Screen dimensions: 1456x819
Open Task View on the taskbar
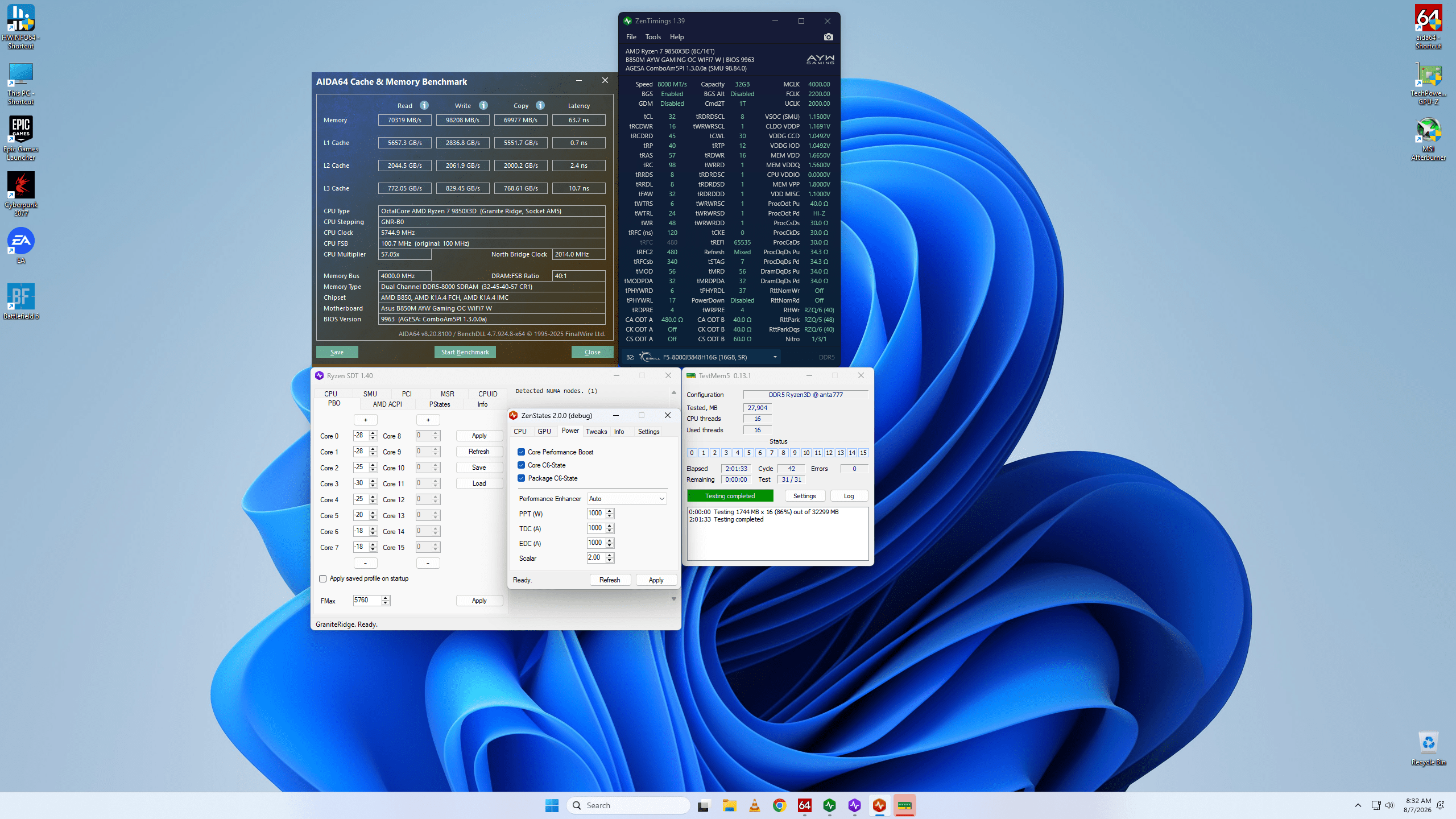[x=704, y=805]
